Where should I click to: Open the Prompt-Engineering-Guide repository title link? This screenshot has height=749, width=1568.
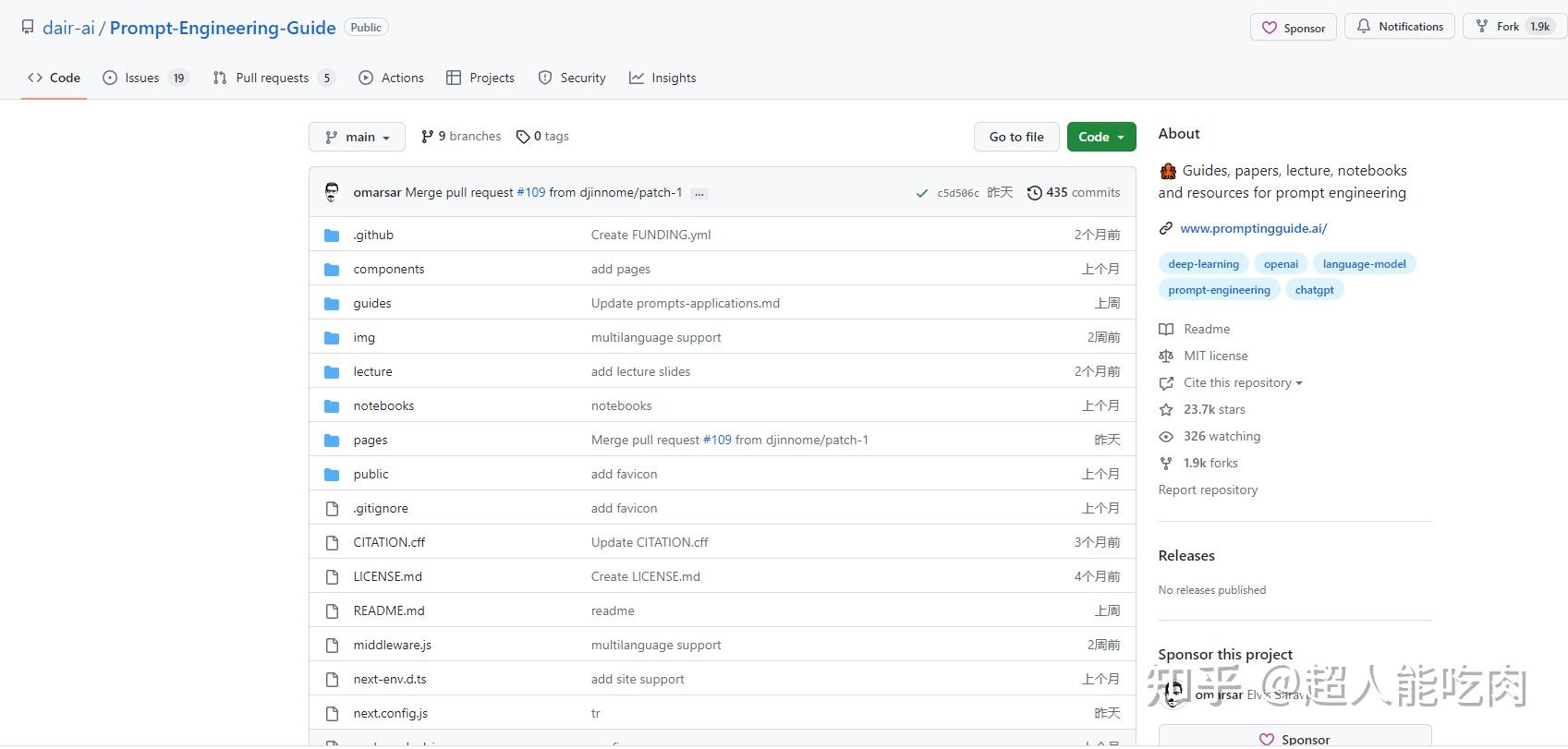pos(223,28)
